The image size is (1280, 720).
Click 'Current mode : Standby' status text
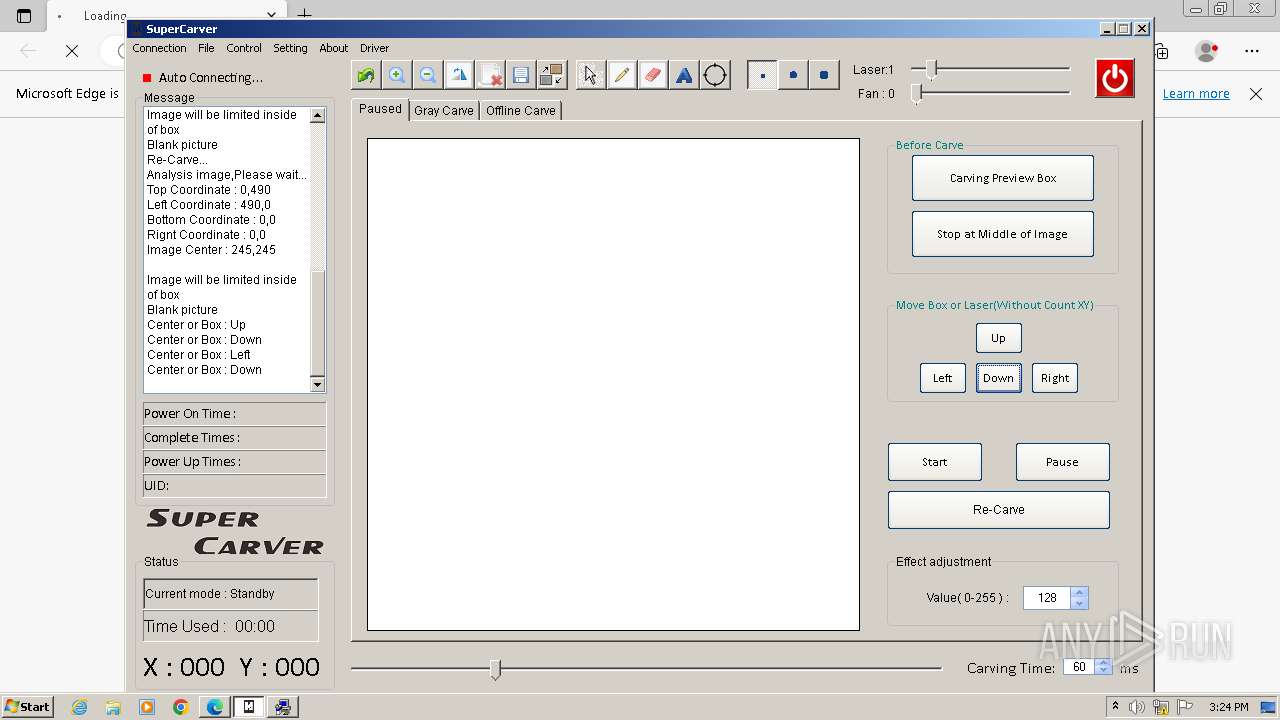point(210,594)
